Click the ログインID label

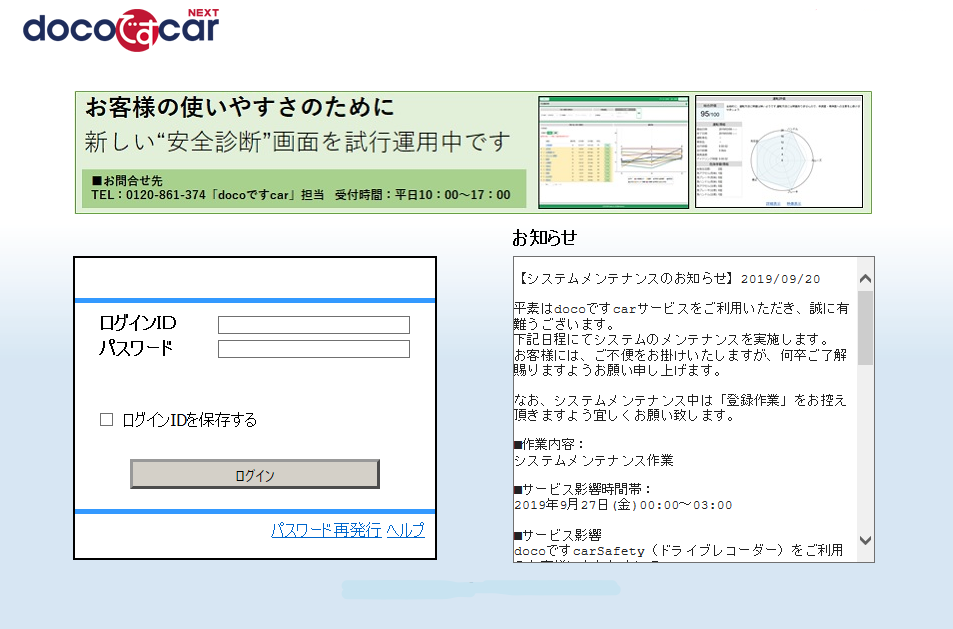[x=138, y=323]
